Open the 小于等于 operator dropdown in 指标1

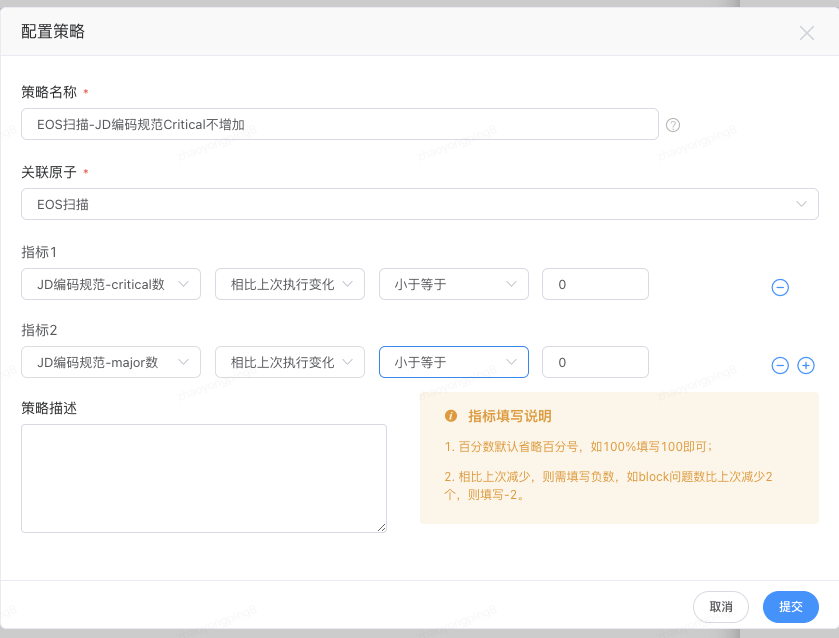[x=453, y=284]
